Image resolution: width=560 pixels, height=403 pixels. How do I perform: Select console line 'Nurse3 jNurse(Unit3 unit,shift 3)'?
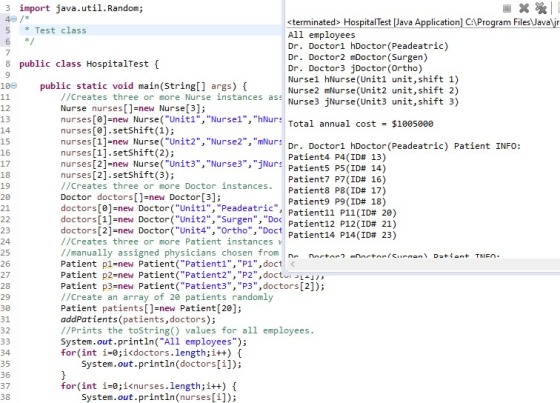click(x=373, y=101)
